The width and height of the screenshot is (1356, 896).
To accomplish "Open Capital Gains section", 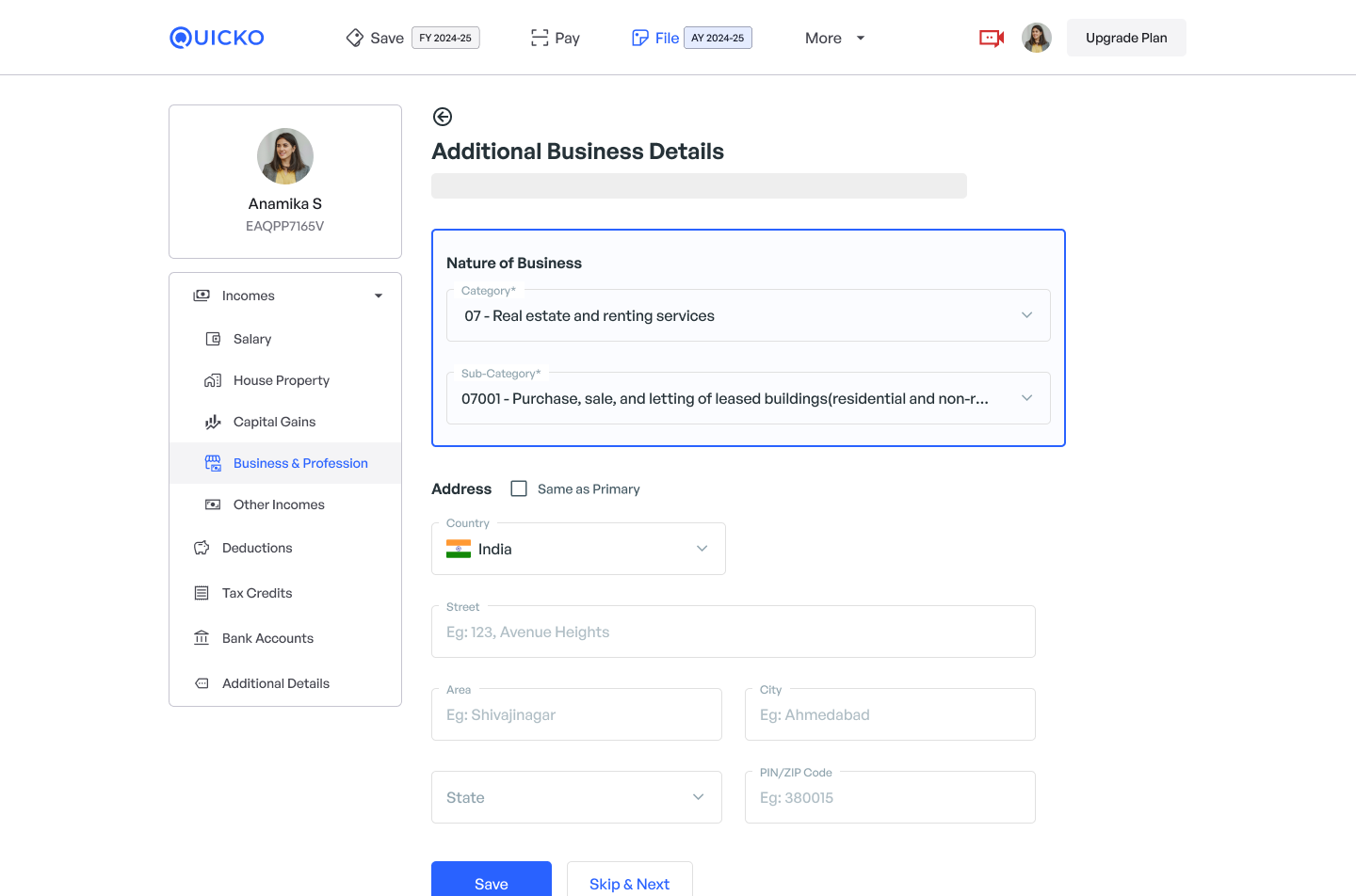I will (274, 422).
